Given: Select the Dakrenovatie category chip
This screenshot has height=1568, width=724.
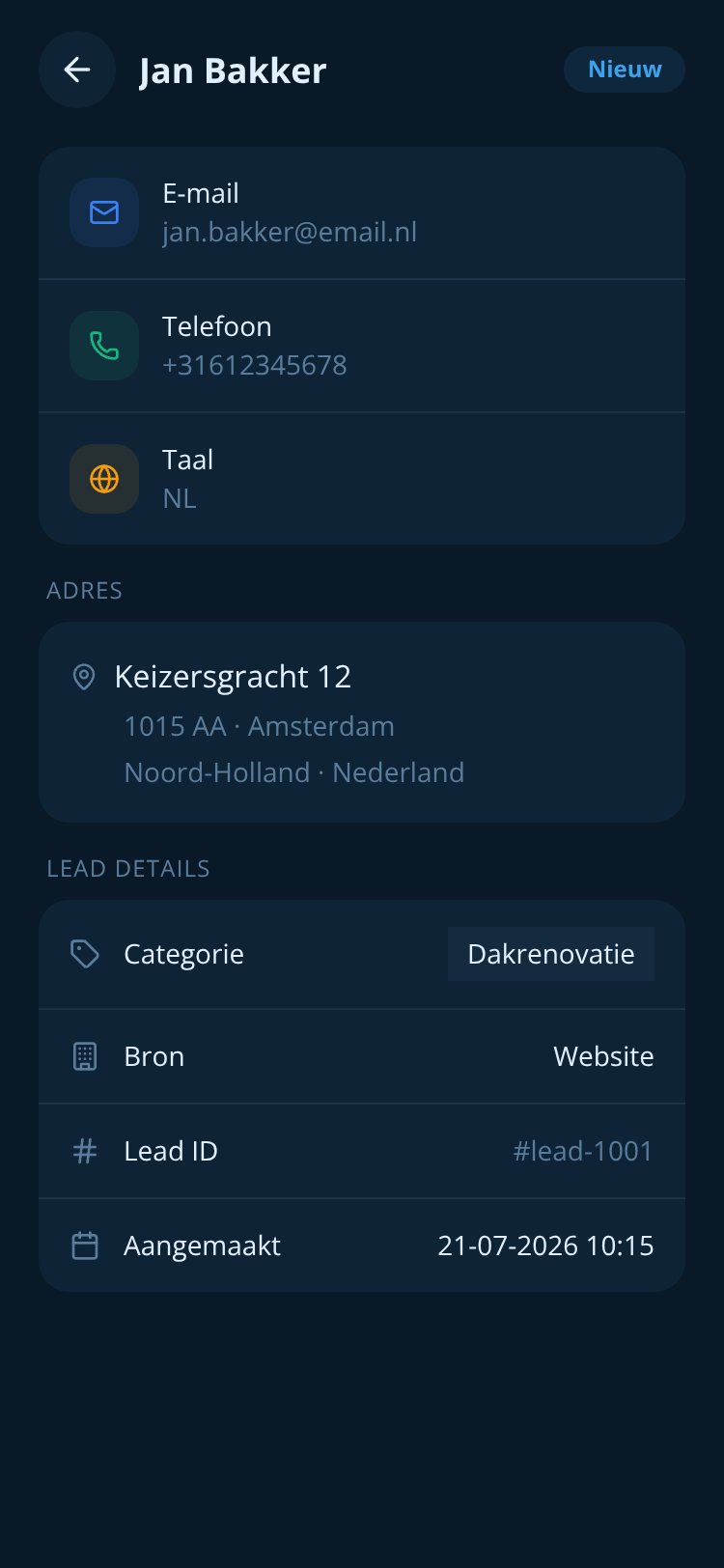Looking at the screenshot, I should click(x=551, y=954).
